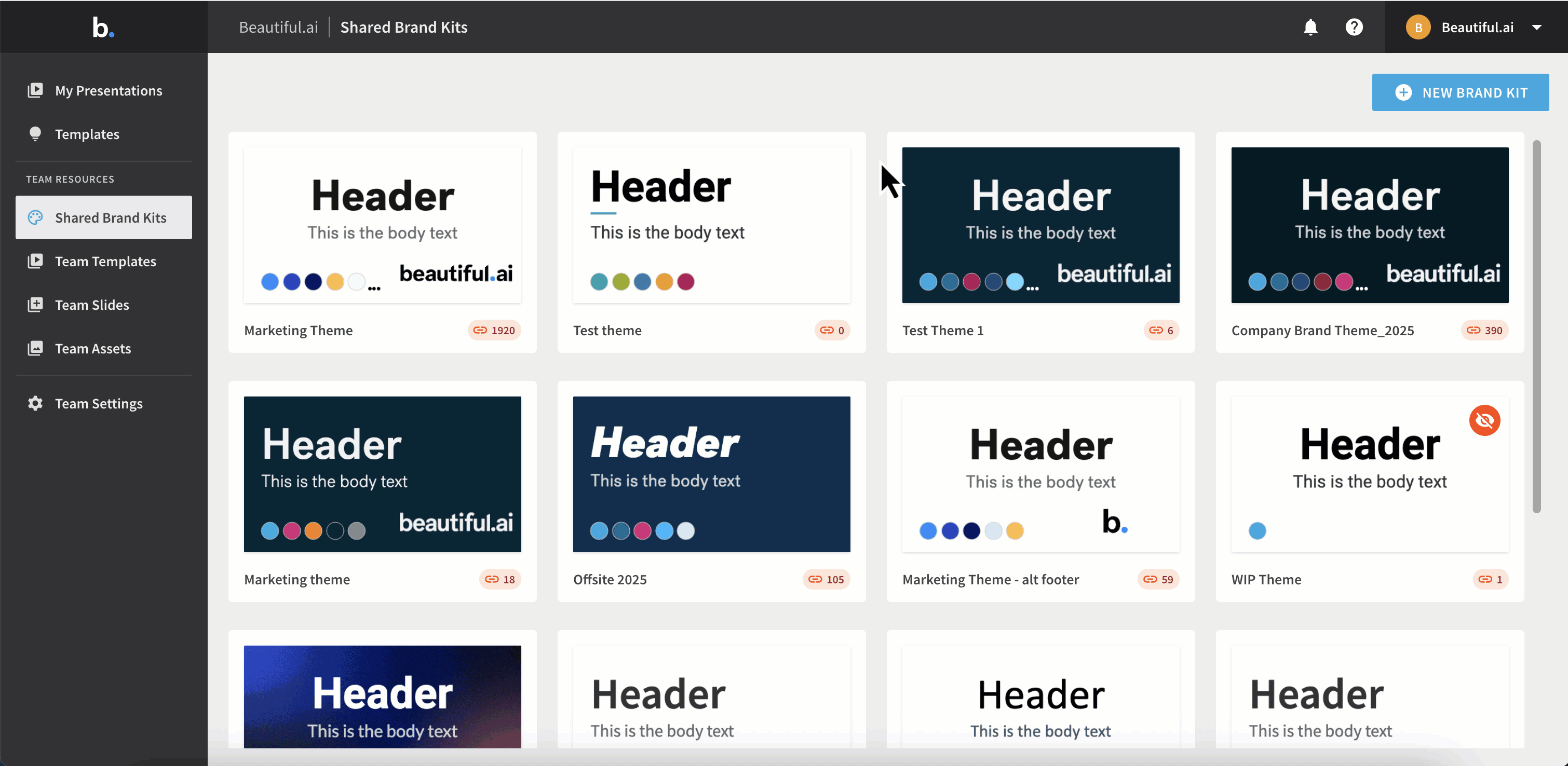Open the dark Marketing theme thumbnail

(x=382, y=474)
